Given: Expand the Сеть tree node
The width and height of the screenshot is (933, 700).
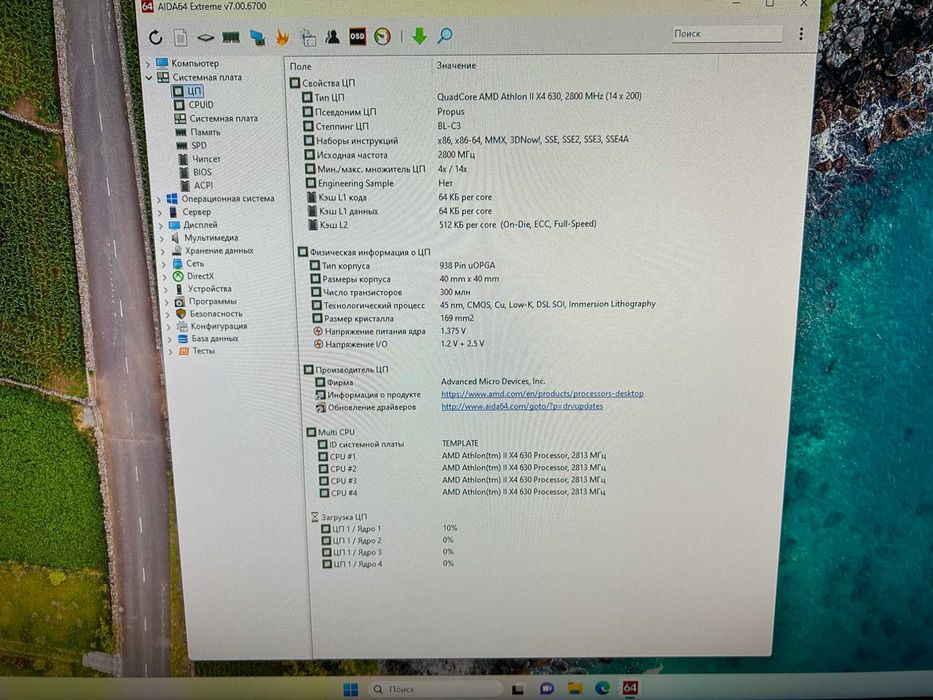Looking at the screenshot, I should click(x=164, y=264).
